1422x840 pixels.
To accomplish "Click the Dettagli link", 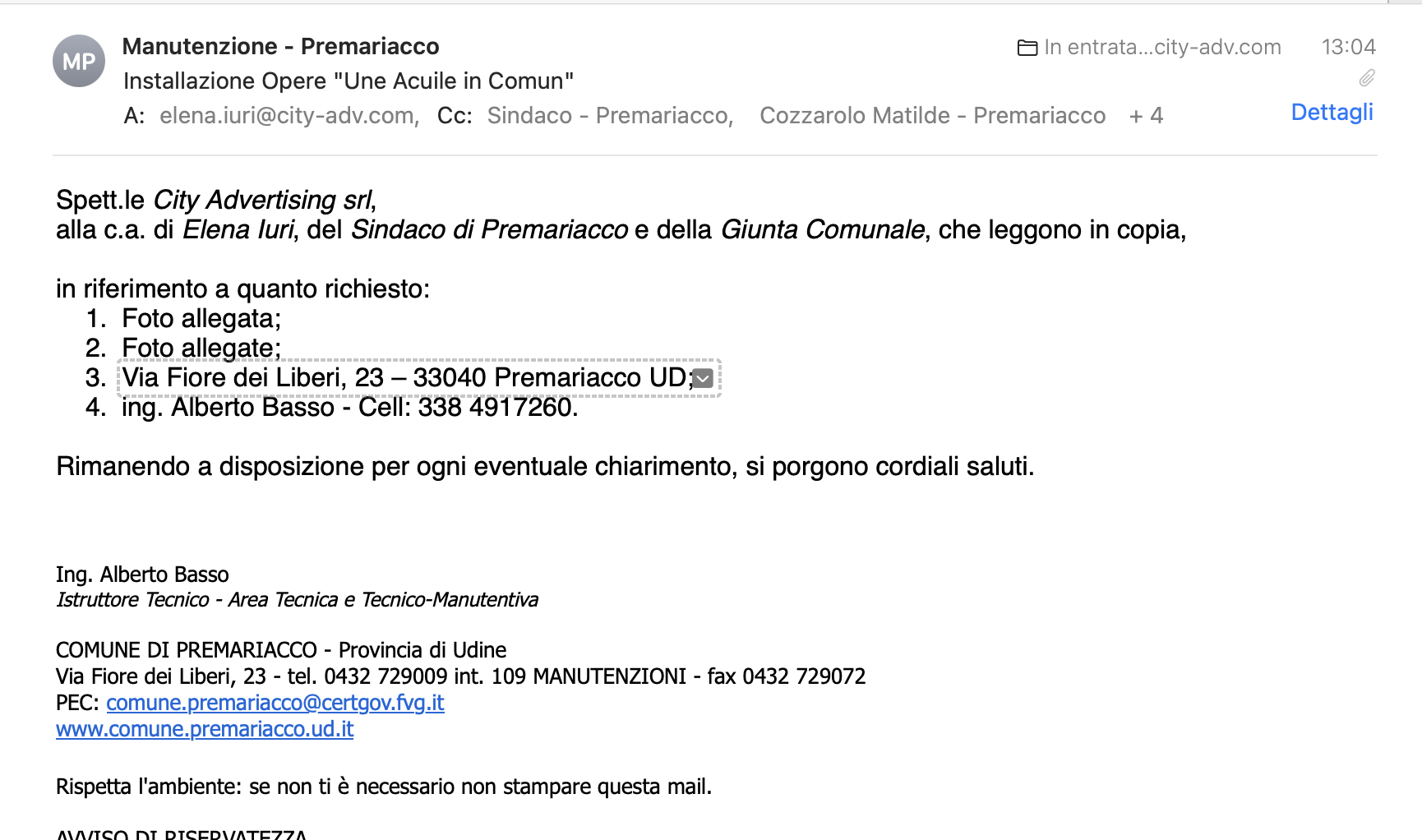I will (1332, 113).
